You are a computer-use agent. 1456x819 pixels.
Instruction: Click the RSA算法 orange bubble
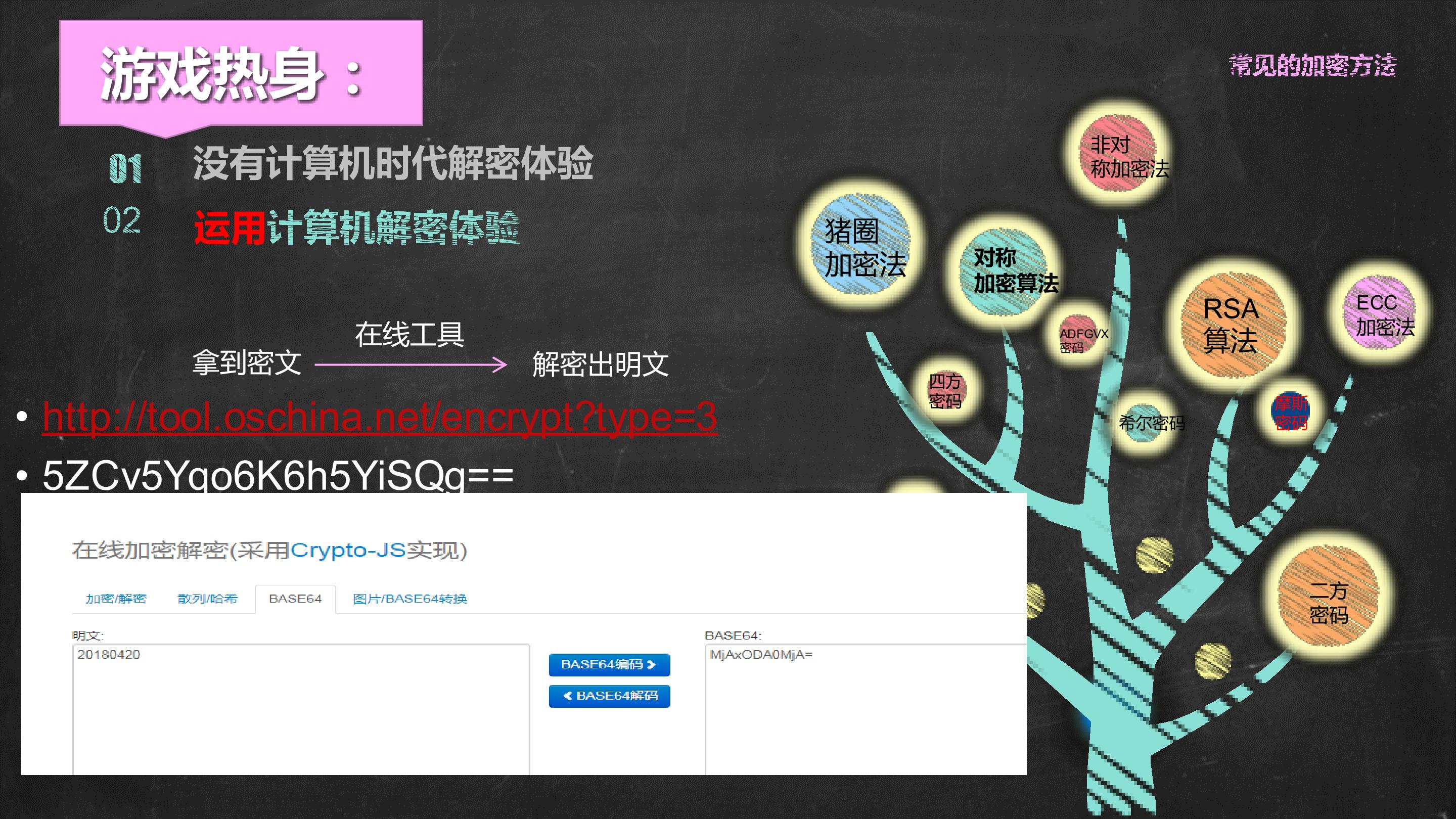click(1232, 325)
